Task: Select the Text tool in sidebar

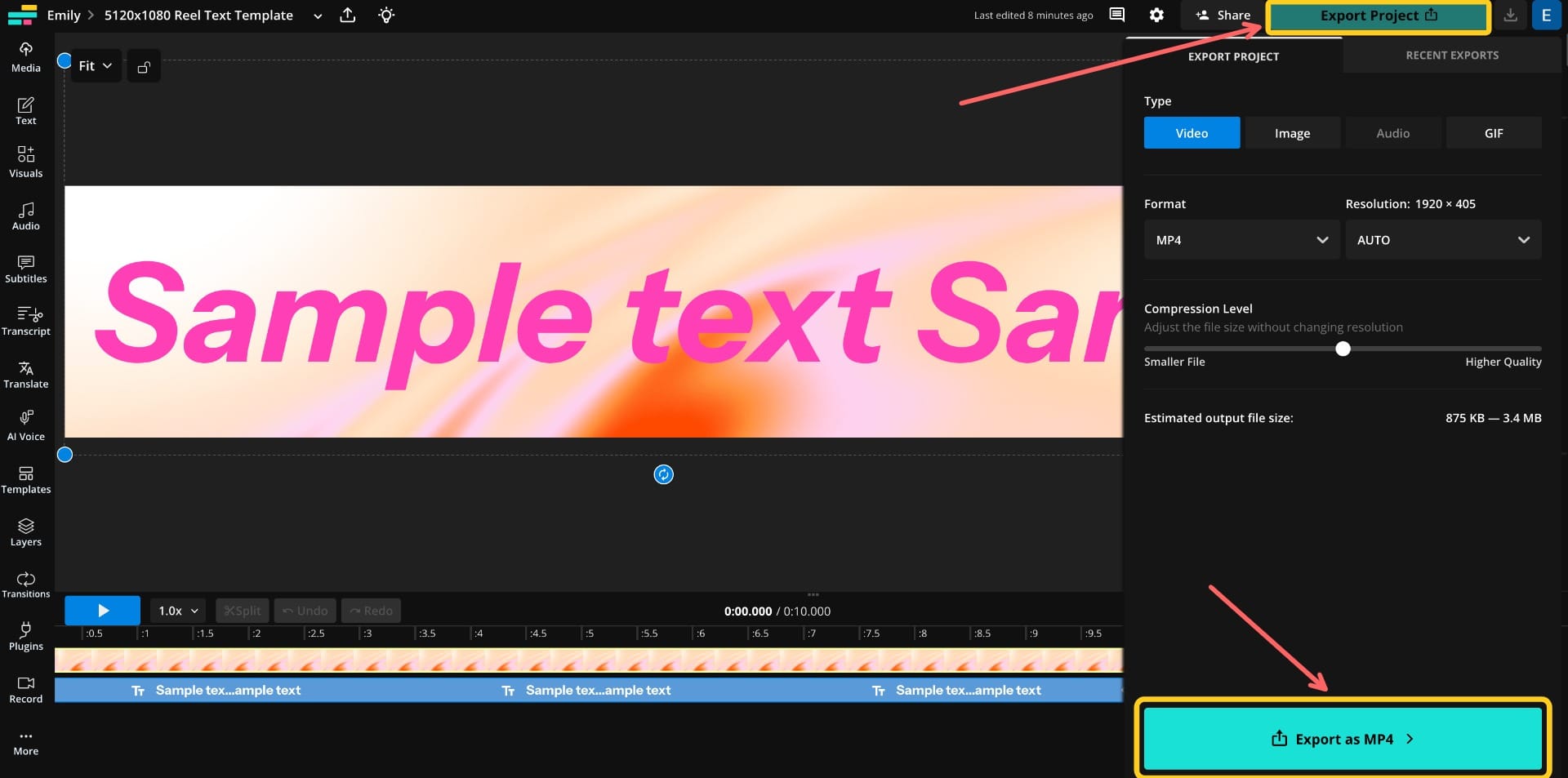Action: pos(25,110)
